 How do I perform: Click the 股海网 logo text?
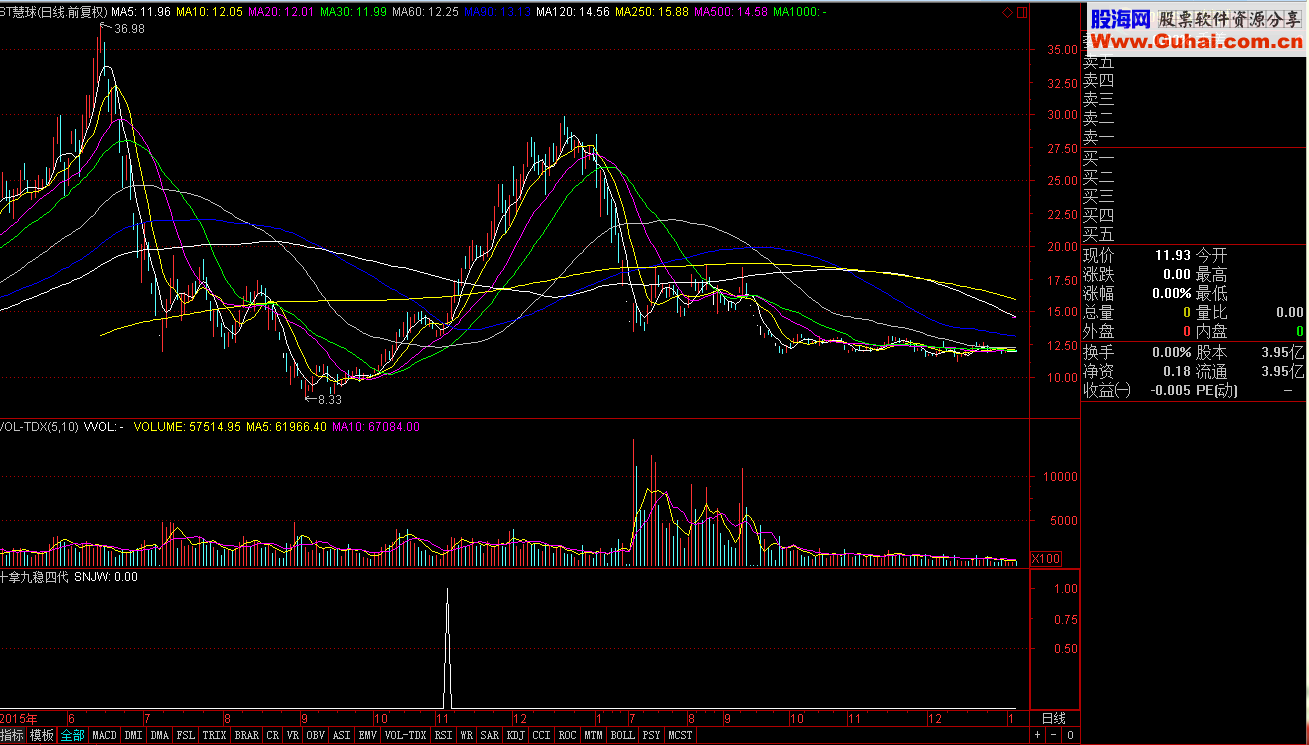[1121, 18]
